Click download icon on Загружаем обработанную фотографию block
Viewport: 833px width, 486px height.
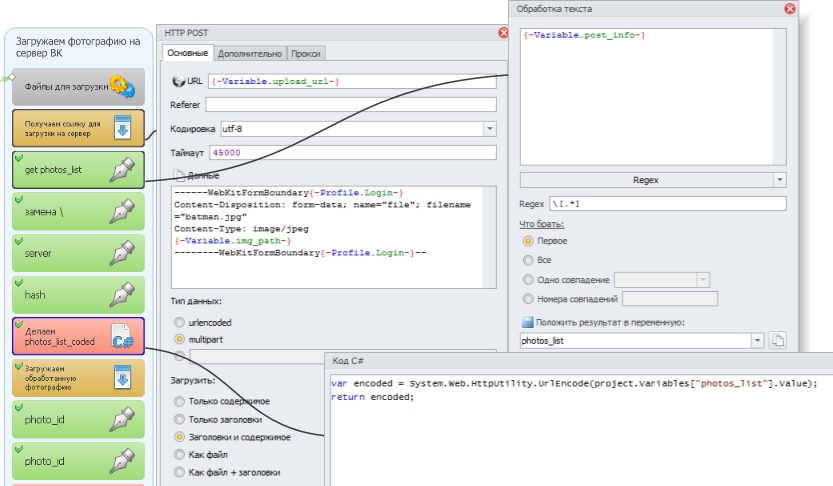122,379
